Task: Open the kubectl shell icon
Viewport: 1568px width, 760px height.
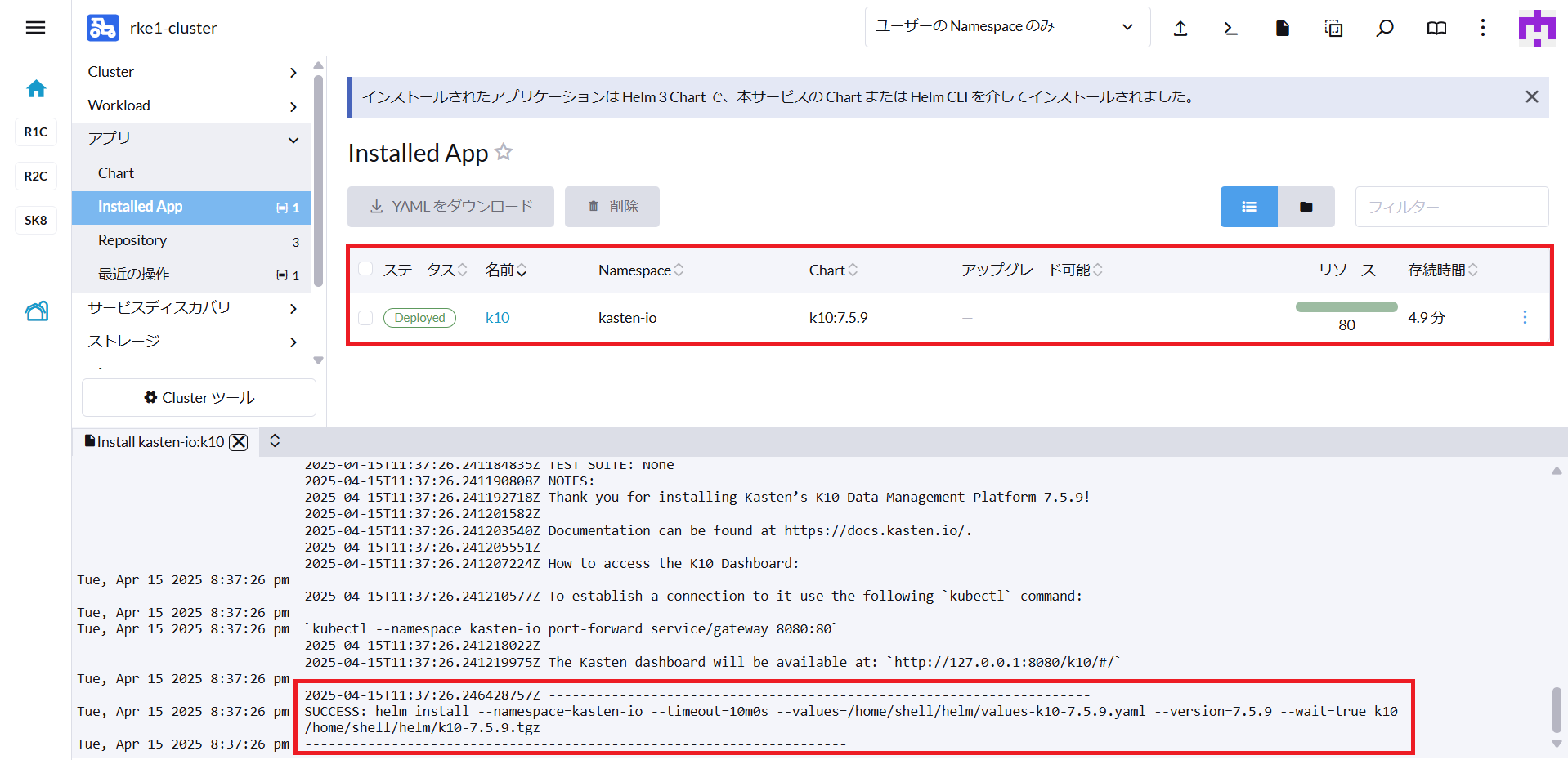Action: (x=1230, y=29)
